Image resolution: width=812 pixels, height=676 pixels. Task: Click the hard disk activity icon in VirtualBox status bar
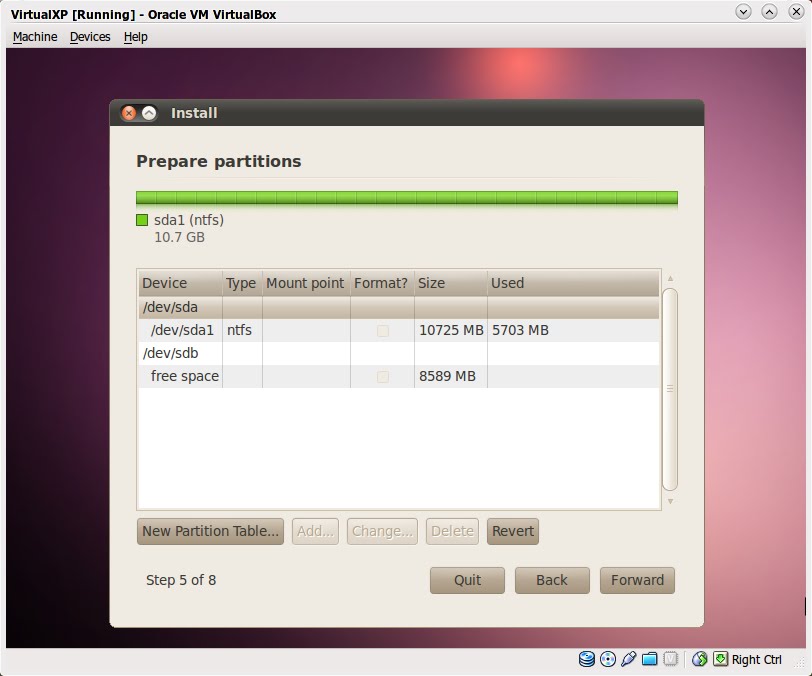(586, 659)
